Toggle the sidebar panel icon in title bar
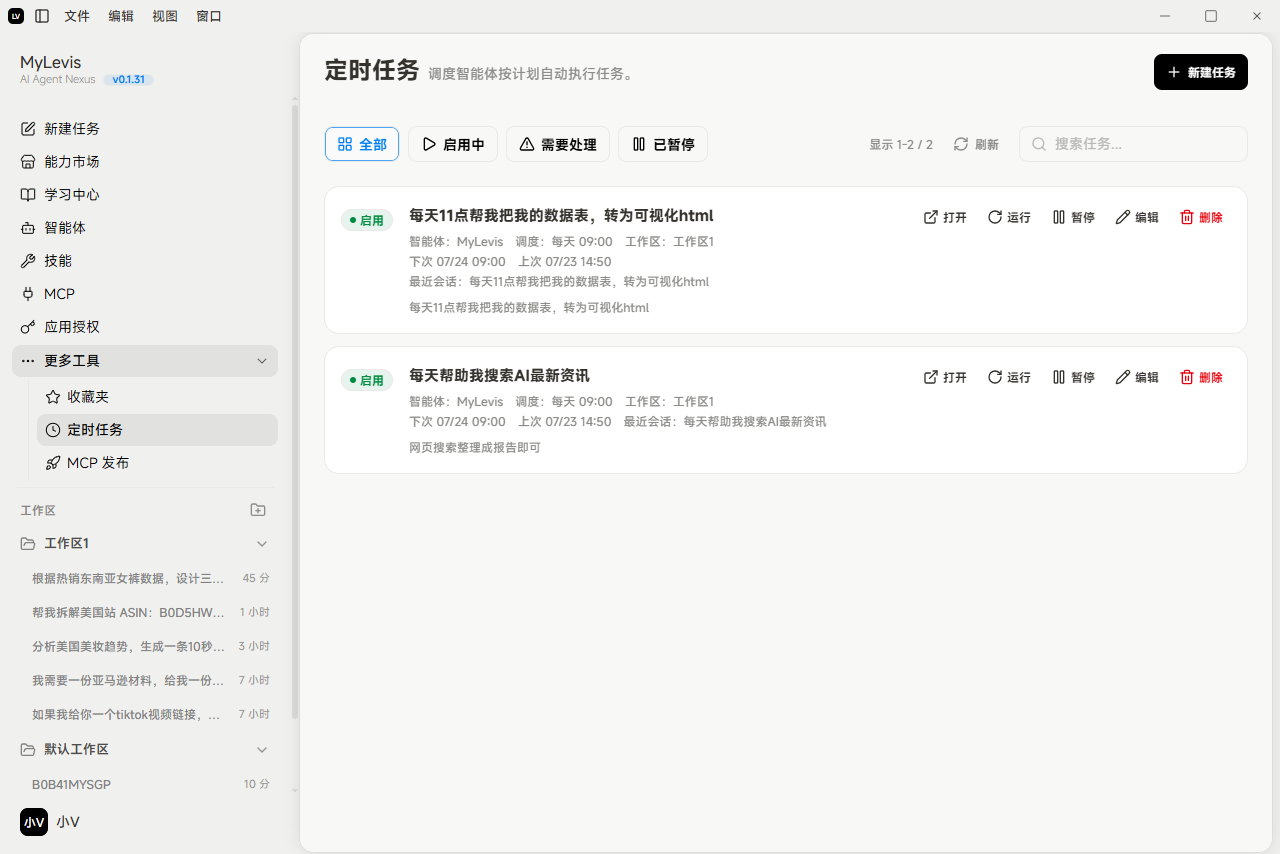This screenshot has height=854, width=1280. pyautogui.click(x=42, y=16)
